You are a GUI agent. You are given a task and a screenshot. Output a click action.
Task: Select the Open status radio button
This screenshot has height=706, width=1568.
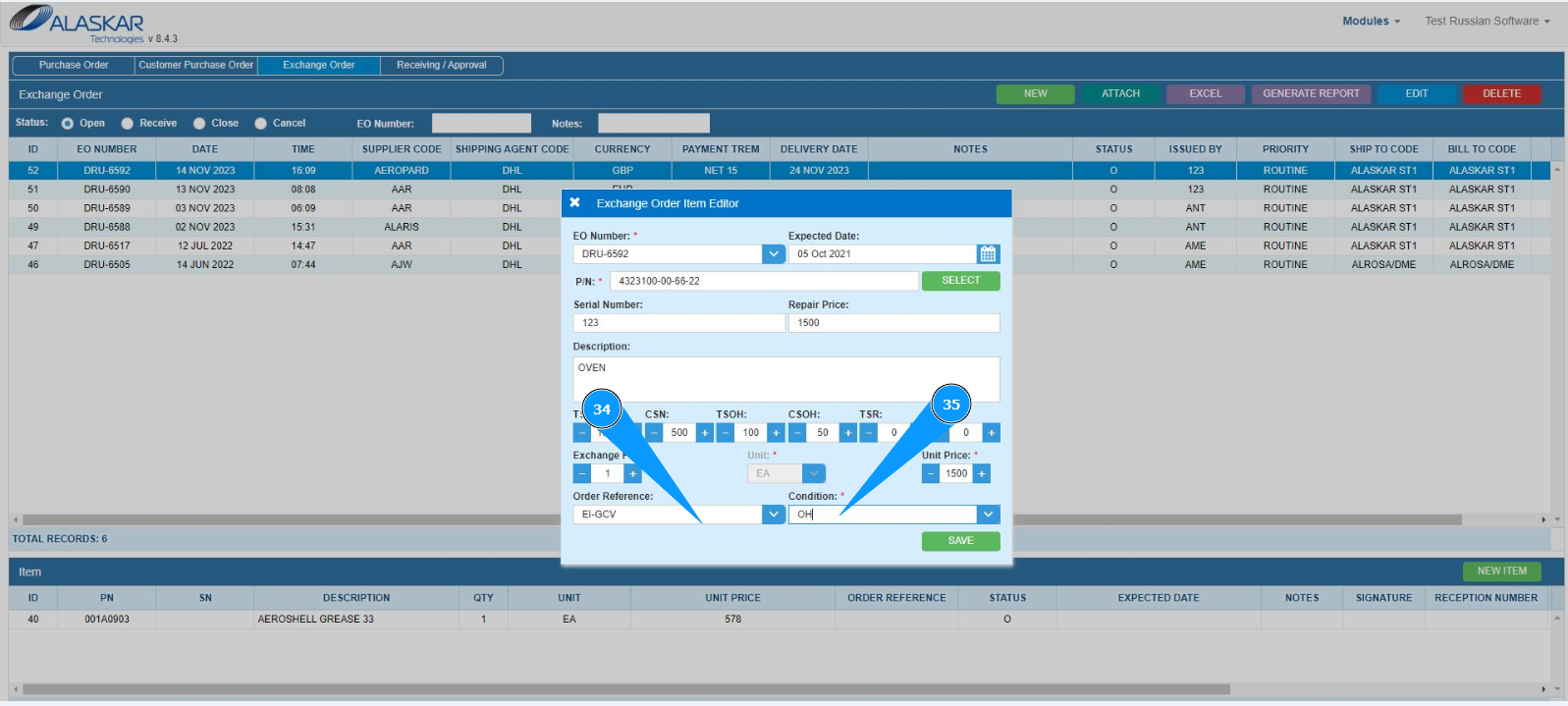point(68,124)
